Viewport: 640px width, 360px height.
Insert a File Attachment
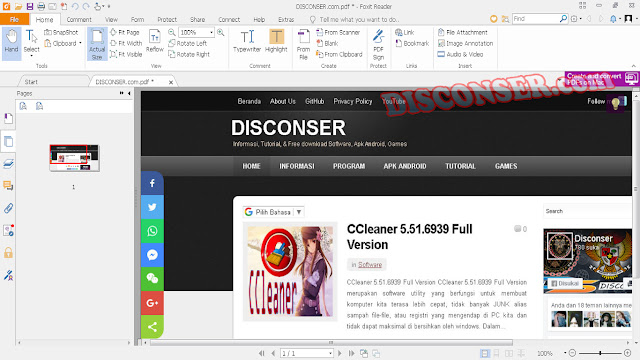(x=462, y=32)
